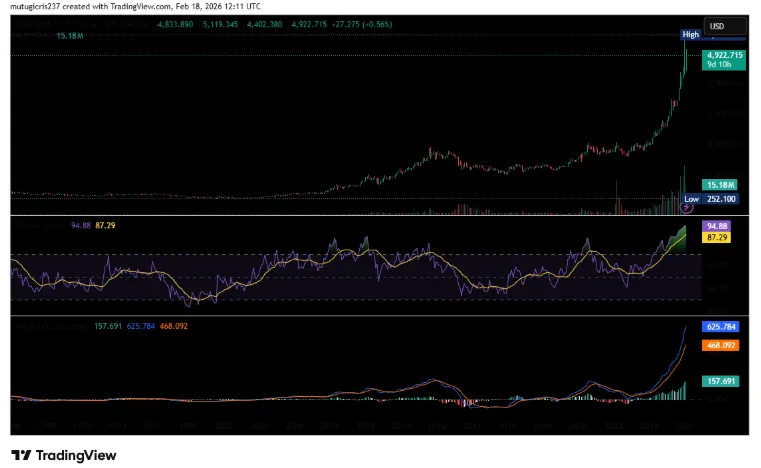Select the purple 94.88 RSI axis label

(x=717, y=226)
